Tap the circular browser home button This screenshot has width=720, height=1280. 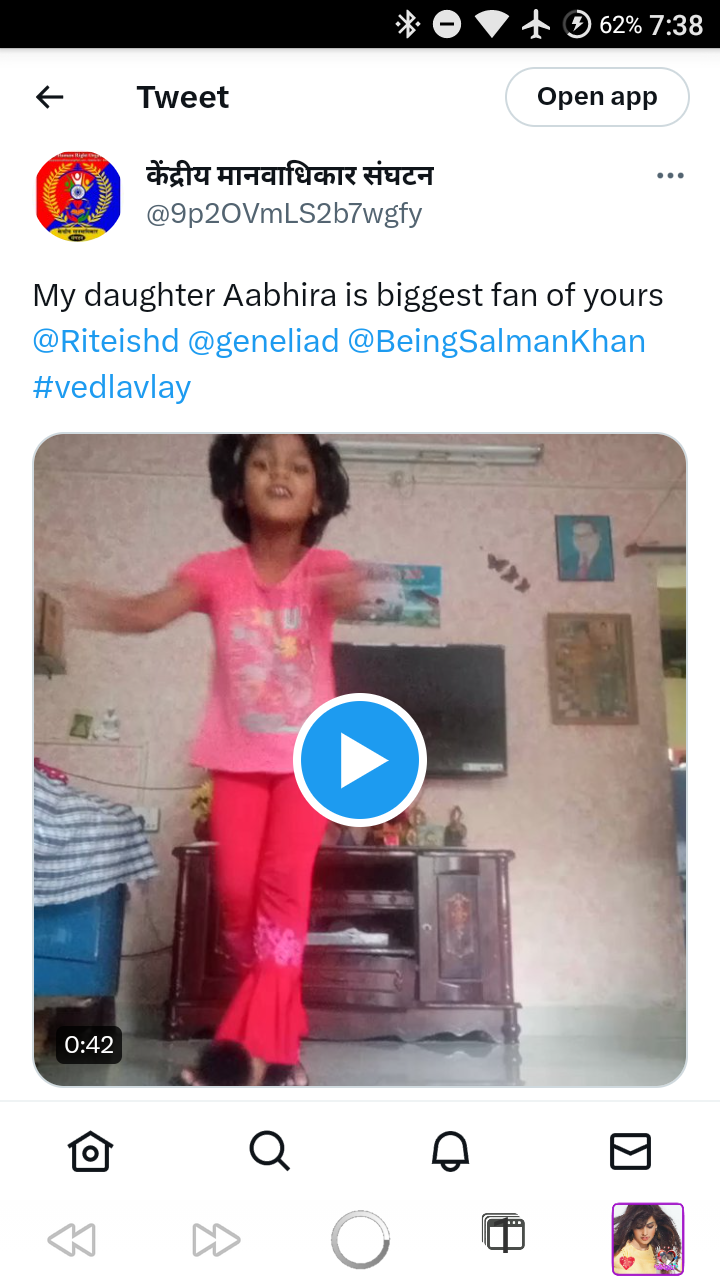pos(360,1240)
